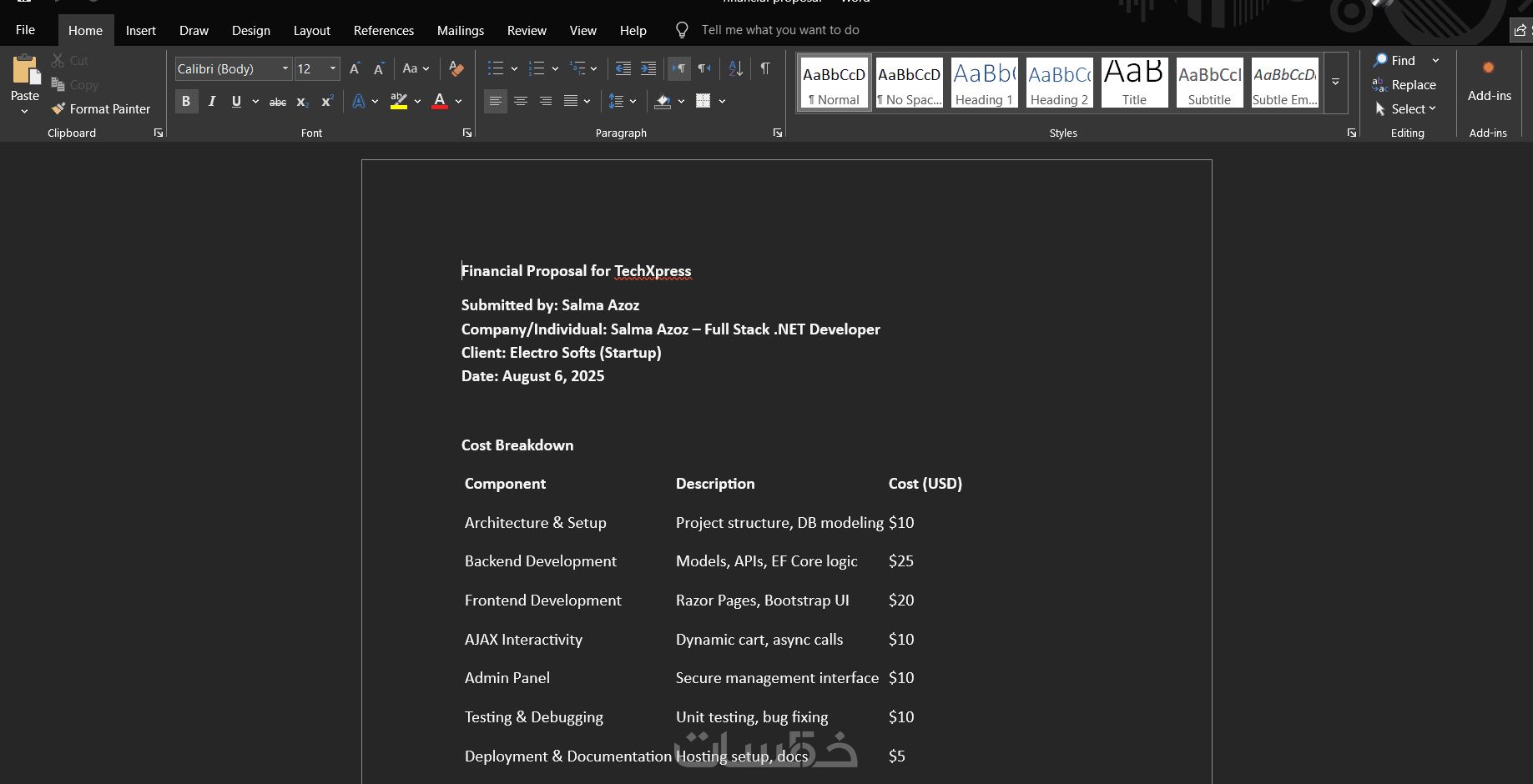Expand Paste options arrow
The width and height of the screenshot is (1533, 784).
pyautogui.click(x=25, y=111)
